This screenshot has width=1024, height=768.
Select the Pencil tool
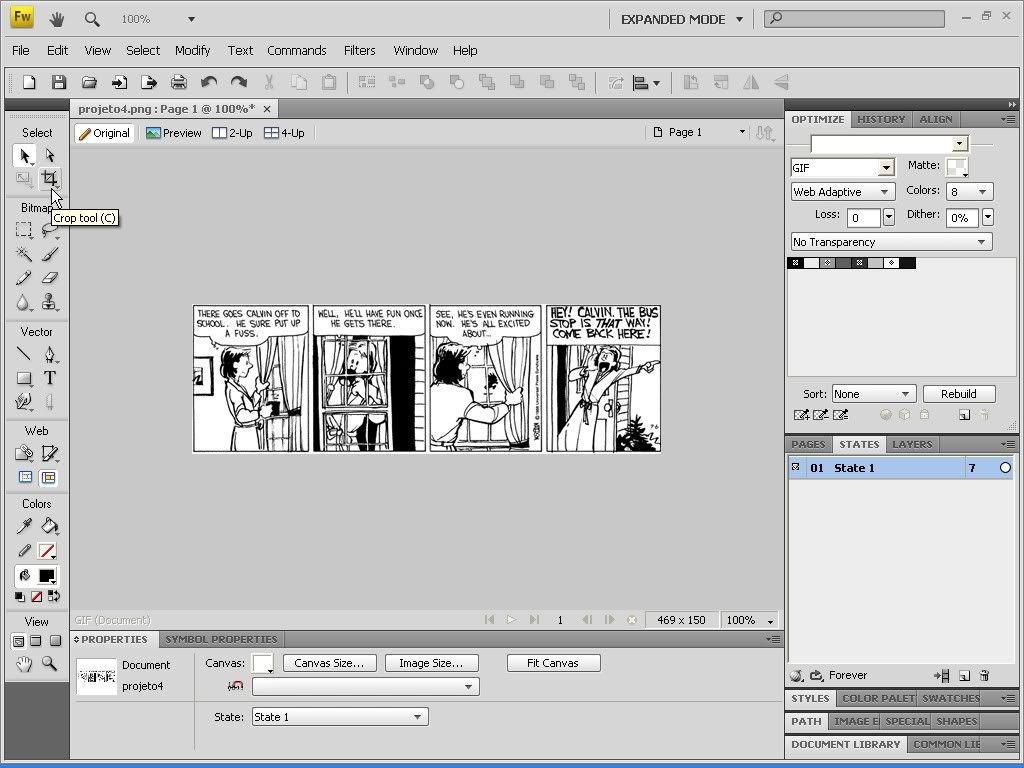click(x=24, y=278)
